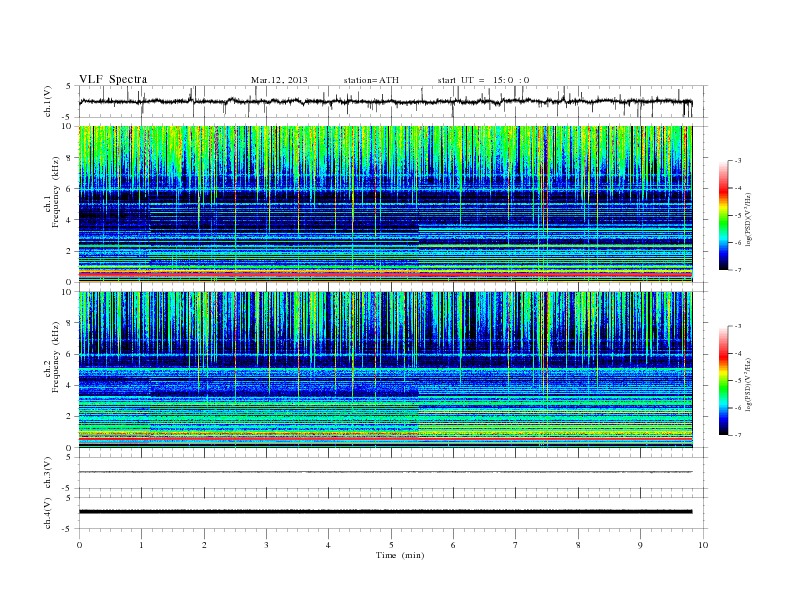792x612 pixels.
Task: Click the ch.3 flat waveform trace
Action: coord(385,472)
